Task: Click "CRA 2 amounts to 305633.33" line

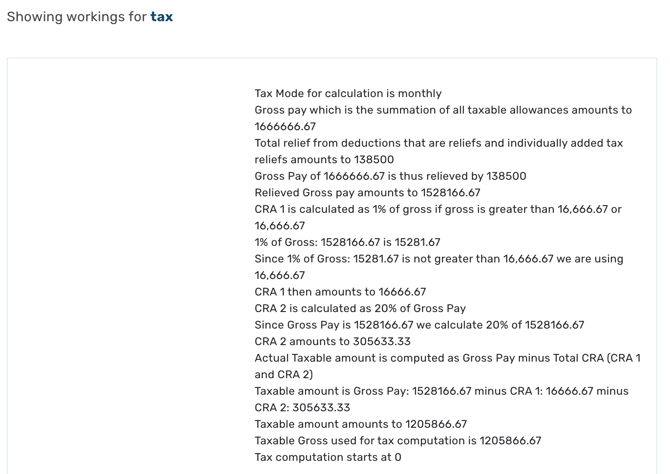Action: tap(332, 341)
